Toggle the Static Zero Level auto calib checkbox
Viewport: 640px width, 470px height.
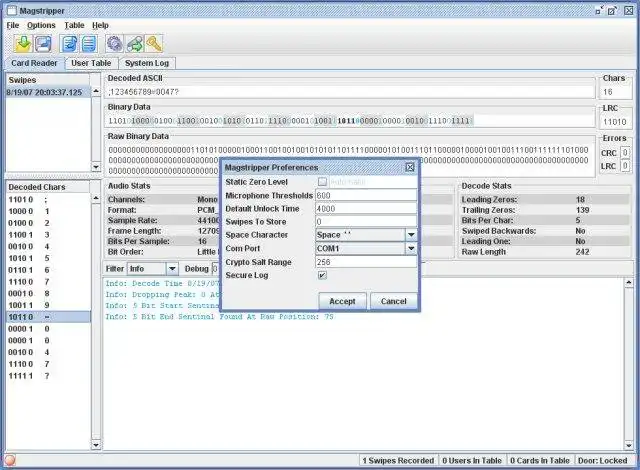point(322,182)
